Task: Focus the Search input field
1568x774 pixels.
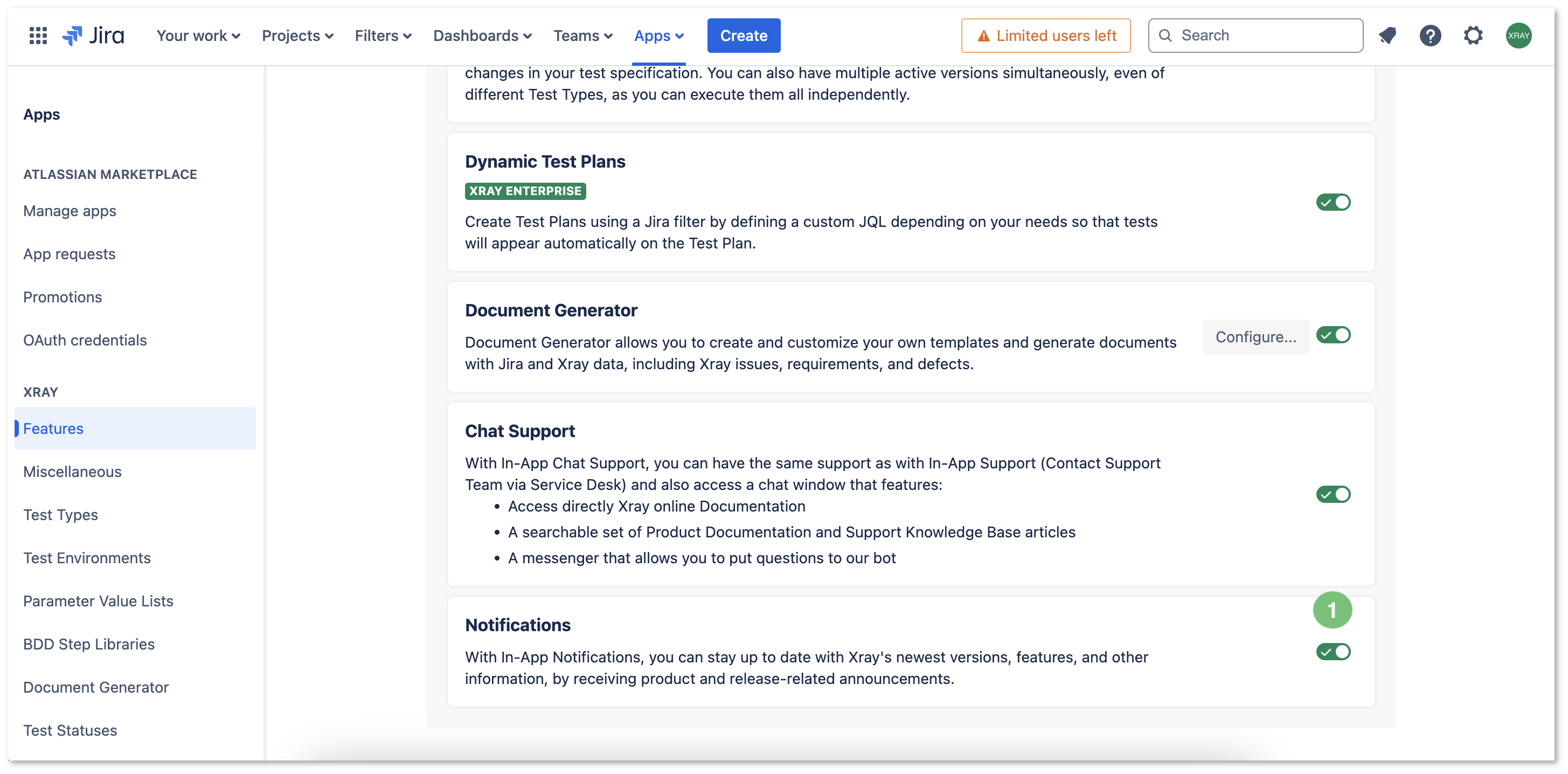Action: (x=1254, y=36)
